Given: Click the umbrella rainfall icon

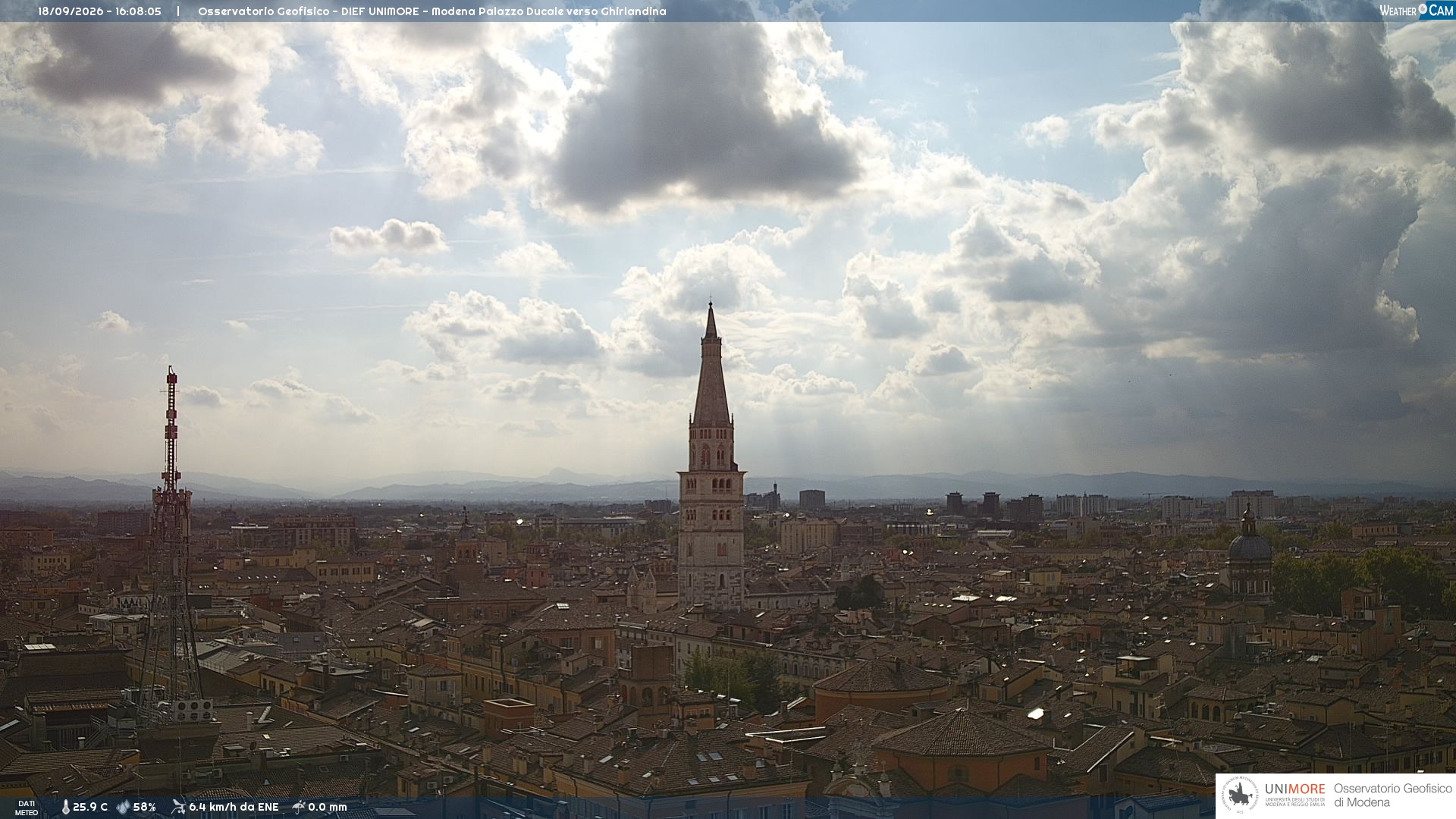Looking at the screenshot, I should point(298,807).
